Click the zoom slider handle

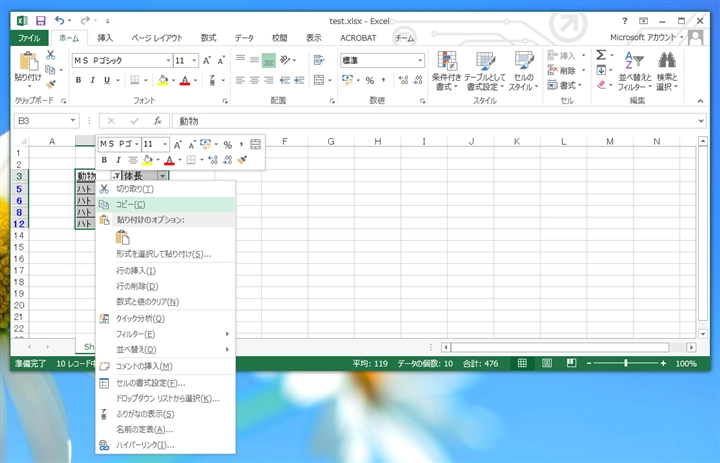(625, 363)
